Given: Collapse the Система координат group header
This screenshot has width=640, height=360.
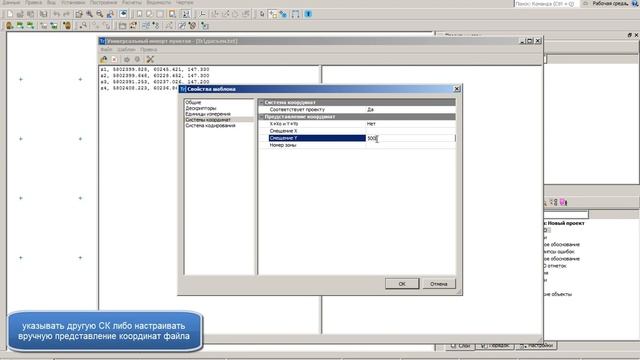Looking at the screenshot, I should click(x=262, y=102).
